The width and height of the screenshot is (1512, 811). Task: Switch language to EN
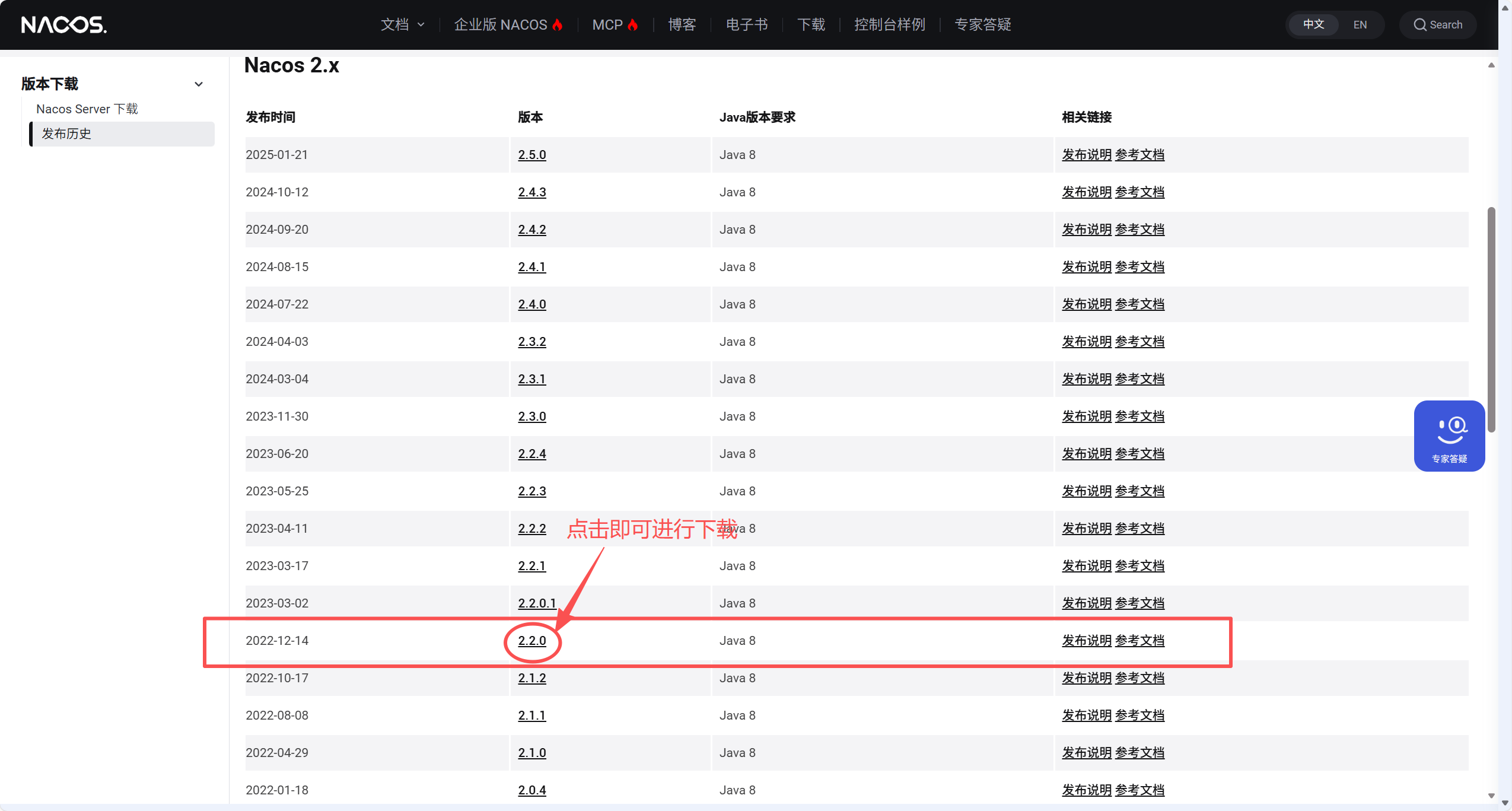(1360, 25)
